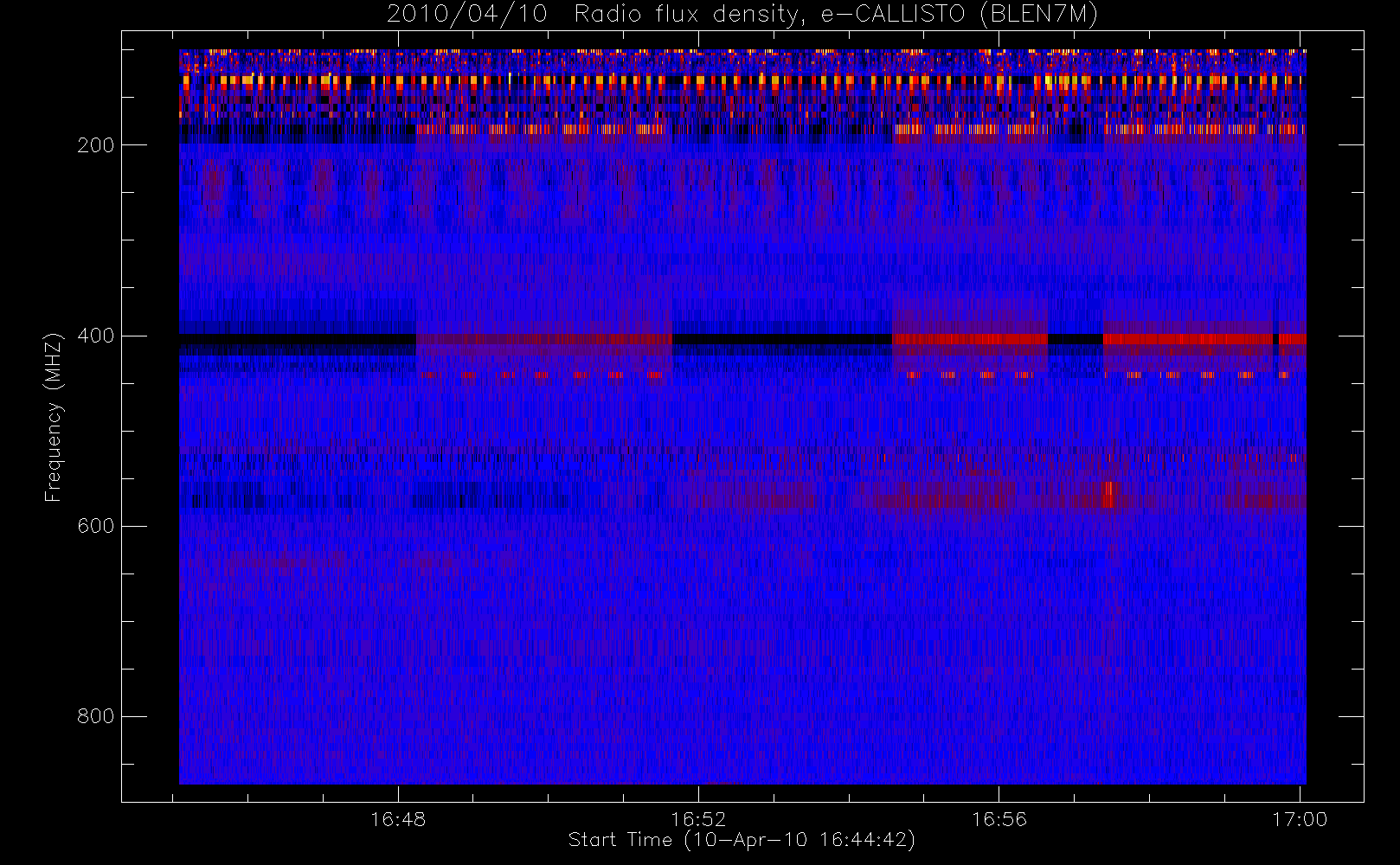Click the 16:56 time tick label

coord(999,819)
